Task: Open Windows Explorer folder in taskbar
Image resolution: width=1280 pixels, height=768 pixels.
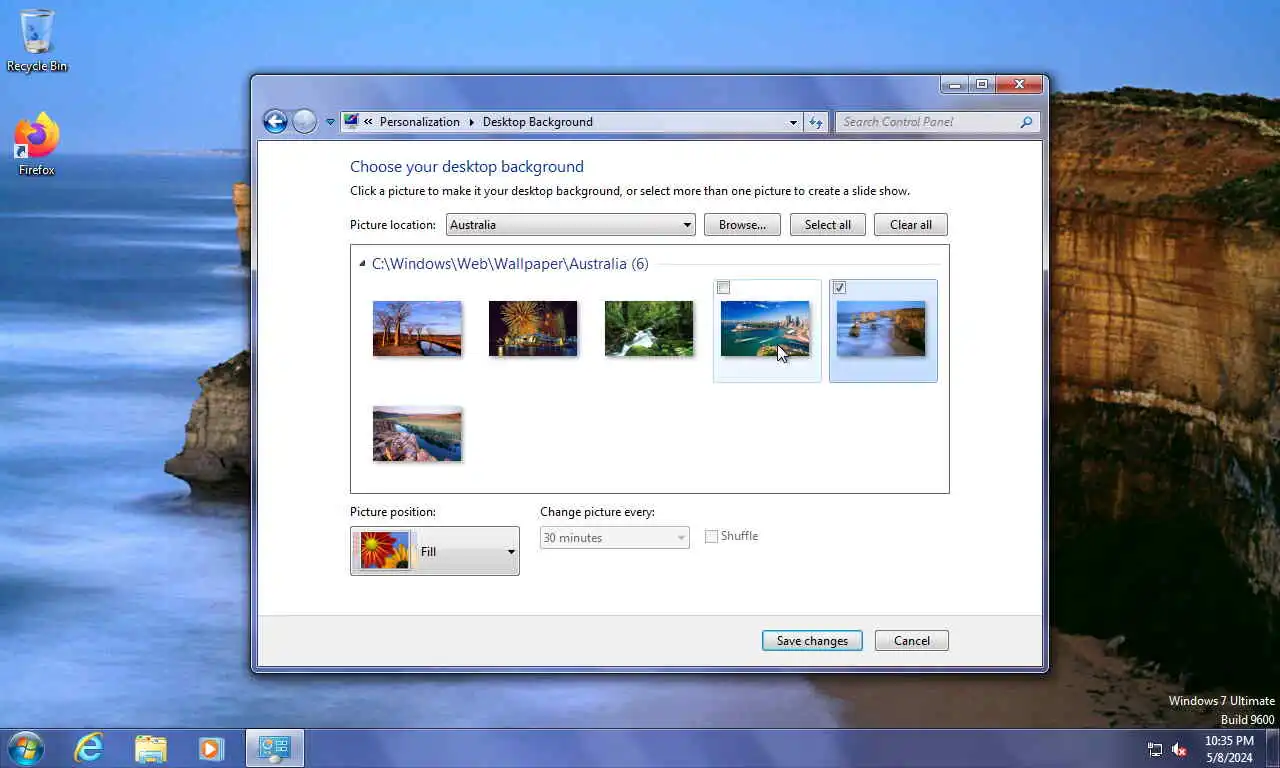Action: [x=151, y=748]
